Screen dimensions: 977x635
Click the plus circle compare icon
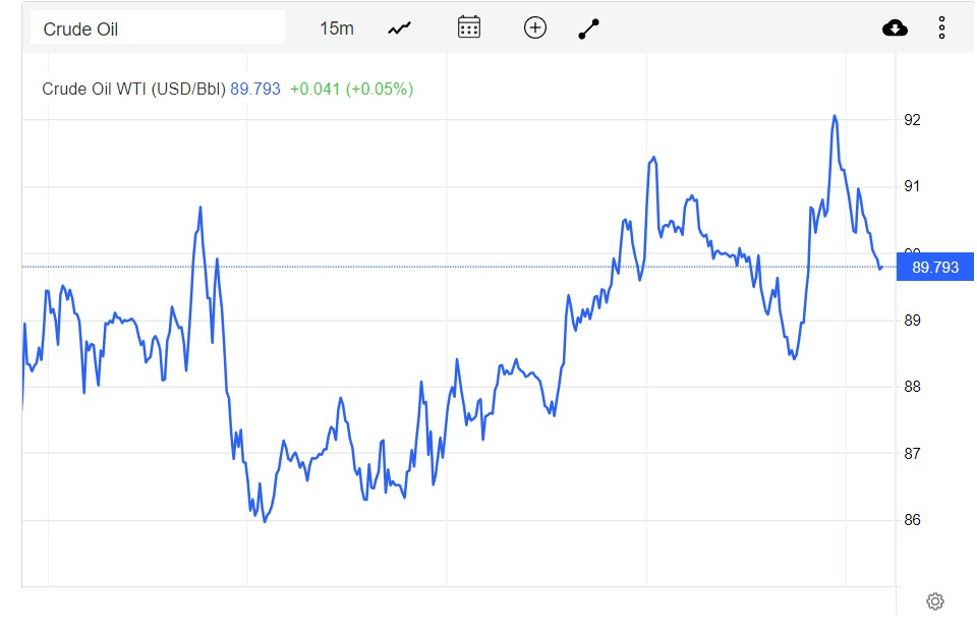point(535,28)
